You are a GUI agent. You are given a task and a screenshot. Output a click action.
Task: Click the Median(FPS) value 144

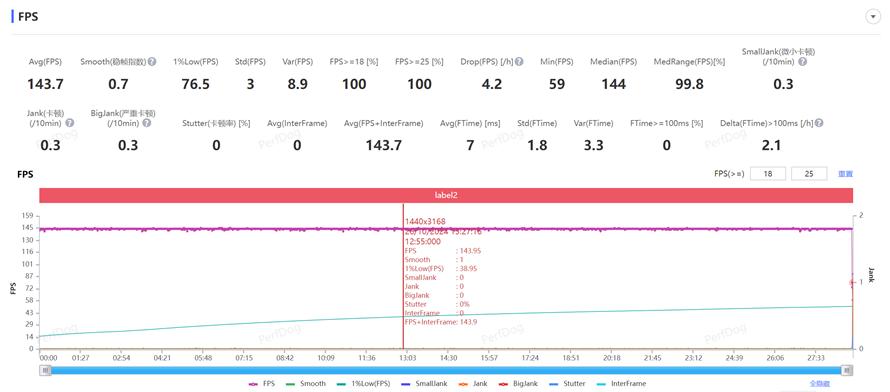[614, 85]
